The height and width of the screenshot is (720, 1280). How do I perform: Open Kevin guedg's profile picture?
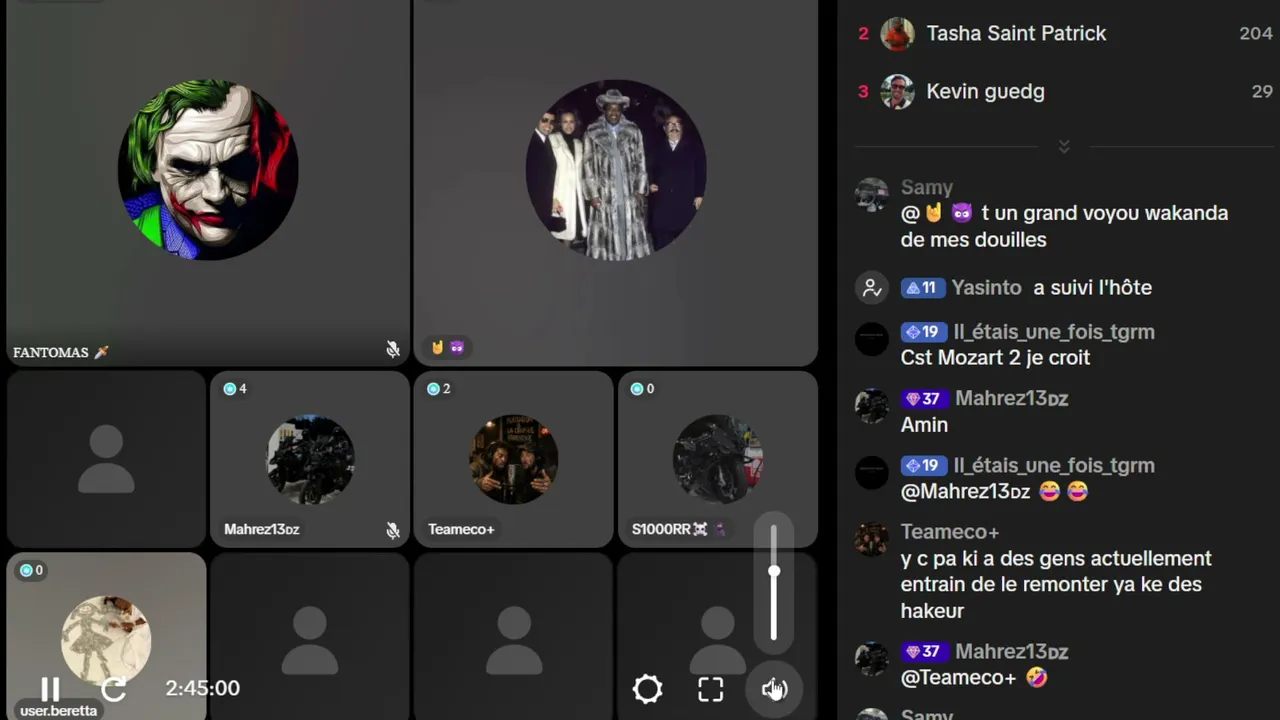pyautogui.click(x=897, y=92)
